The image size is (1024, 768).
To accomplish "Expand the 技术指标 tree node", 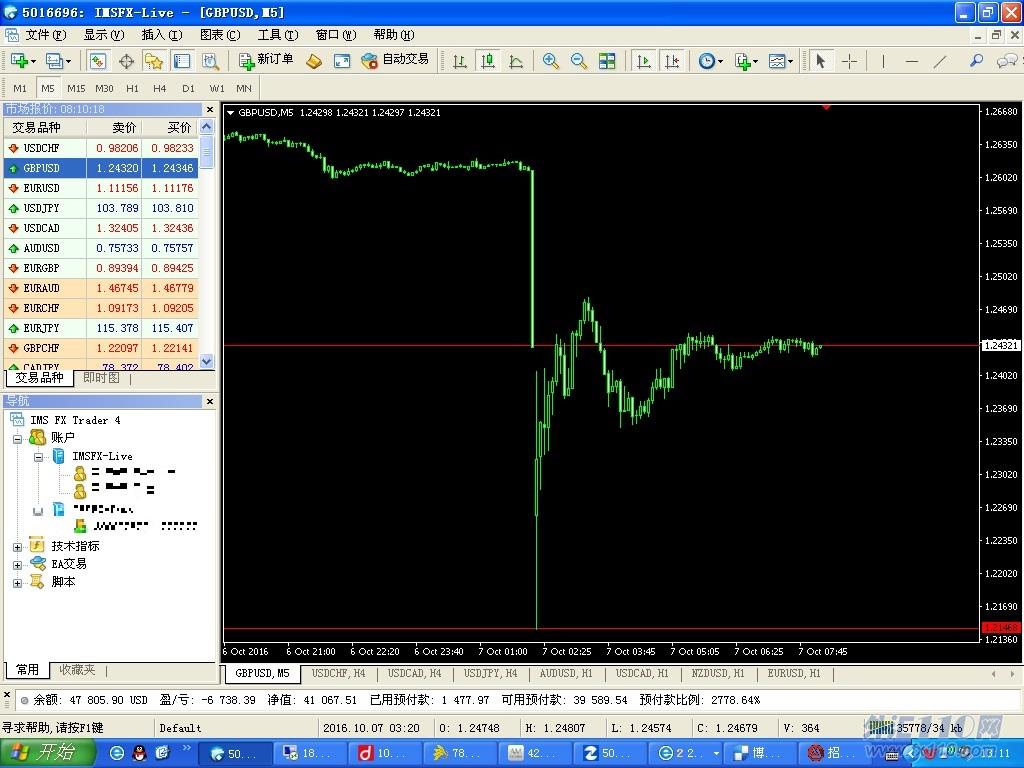I will tap(17, 547).
